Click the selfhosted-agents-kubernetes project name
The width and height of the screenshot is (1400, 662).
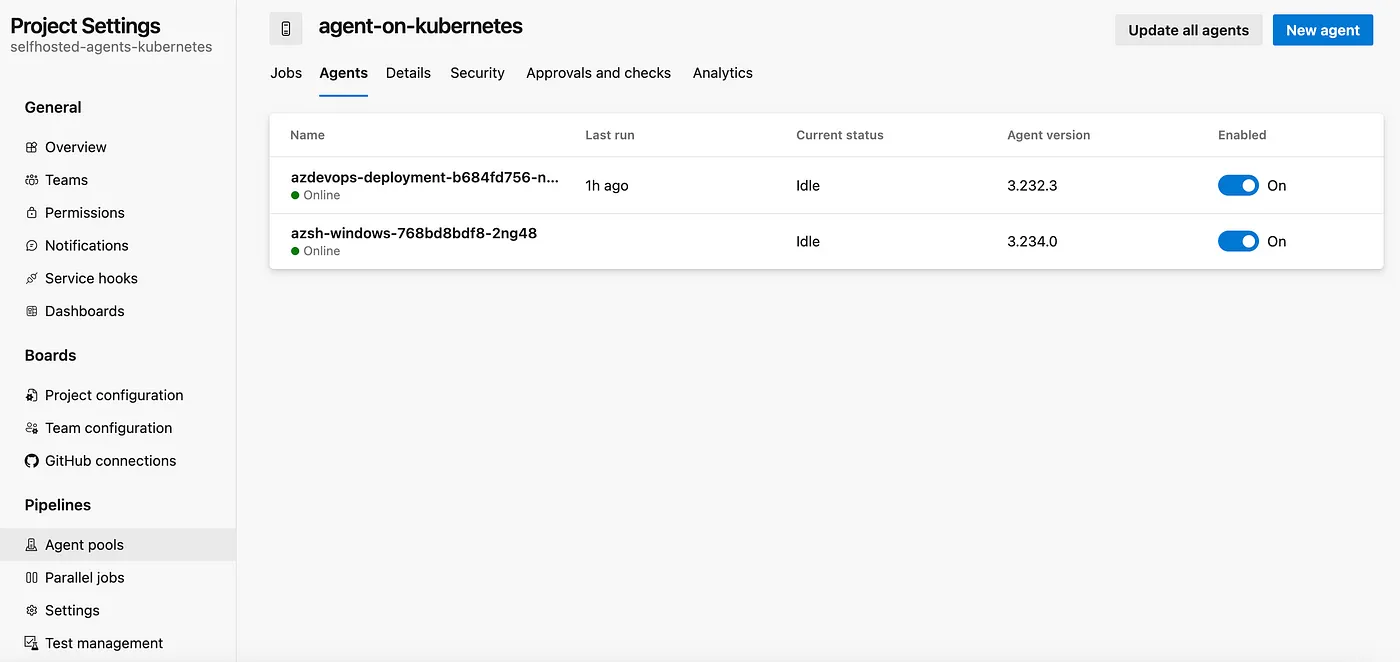[111, 47]
